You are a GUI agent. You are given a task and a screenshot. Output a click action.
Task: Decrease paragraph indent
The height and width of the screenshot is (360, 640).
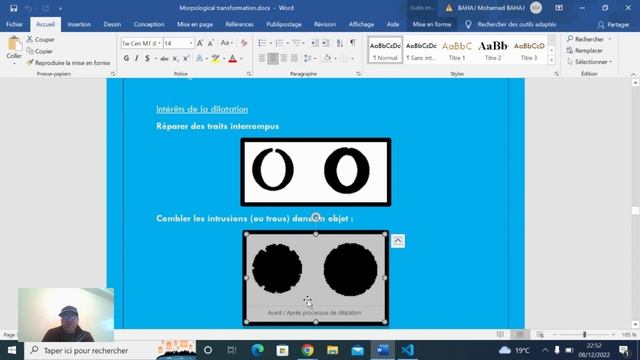pos(315,43)
